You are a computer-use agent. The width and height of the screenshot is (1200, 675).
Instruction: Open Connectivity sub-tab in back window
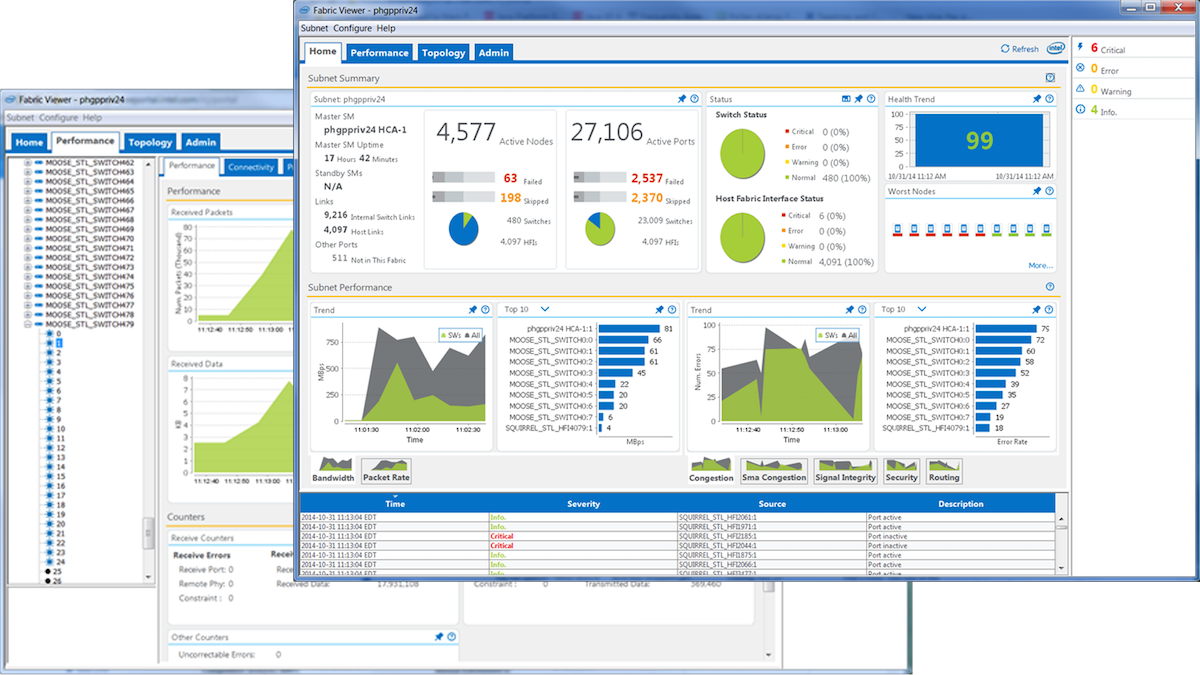(250, 167)
